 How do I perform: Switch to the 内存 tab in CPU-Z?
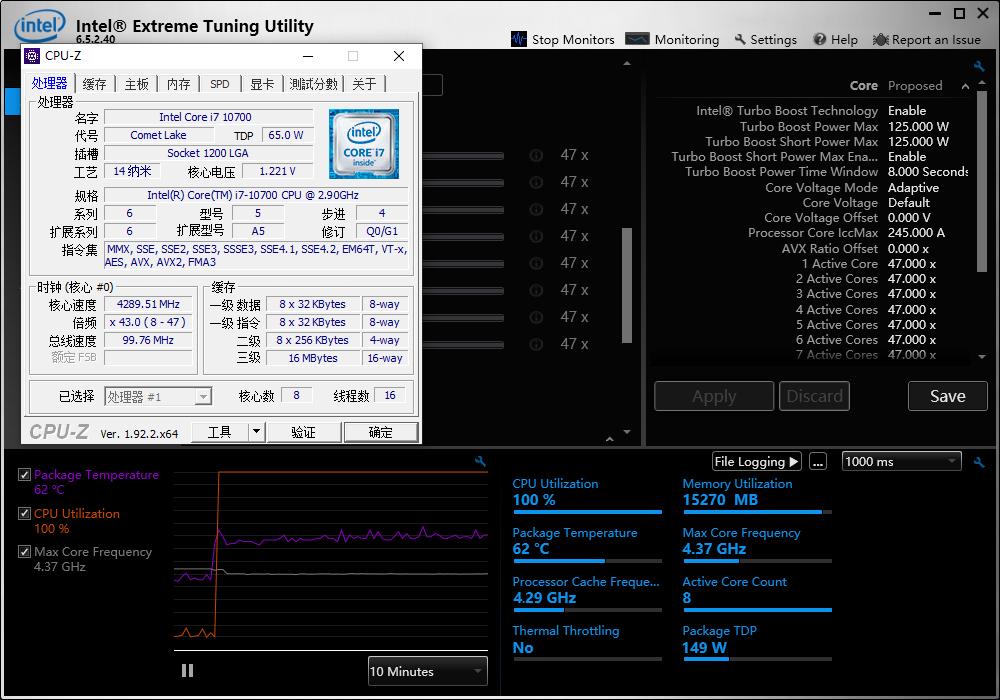point(178,84)
